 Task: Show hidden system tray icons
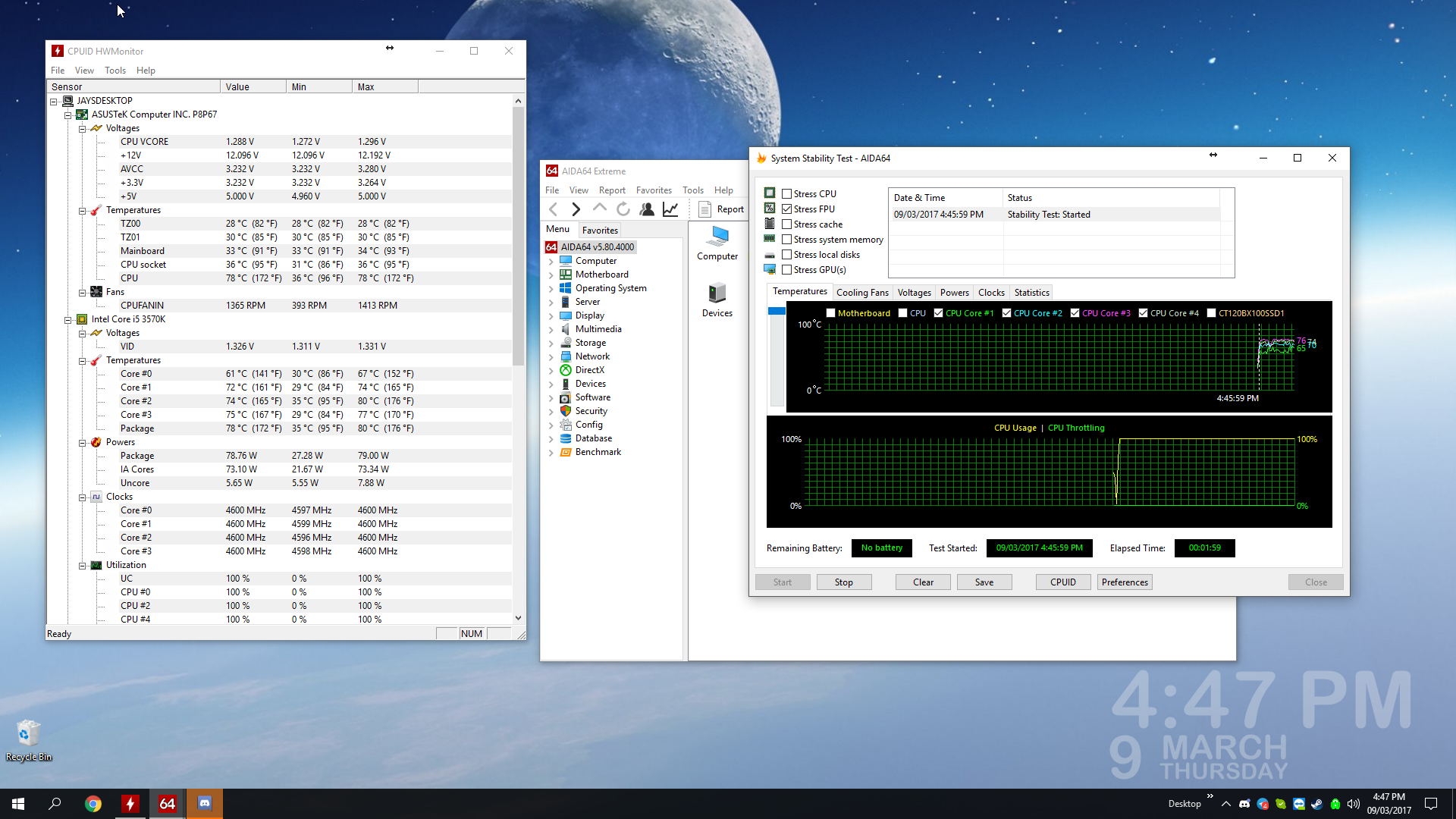click(x=1225, y=804)
